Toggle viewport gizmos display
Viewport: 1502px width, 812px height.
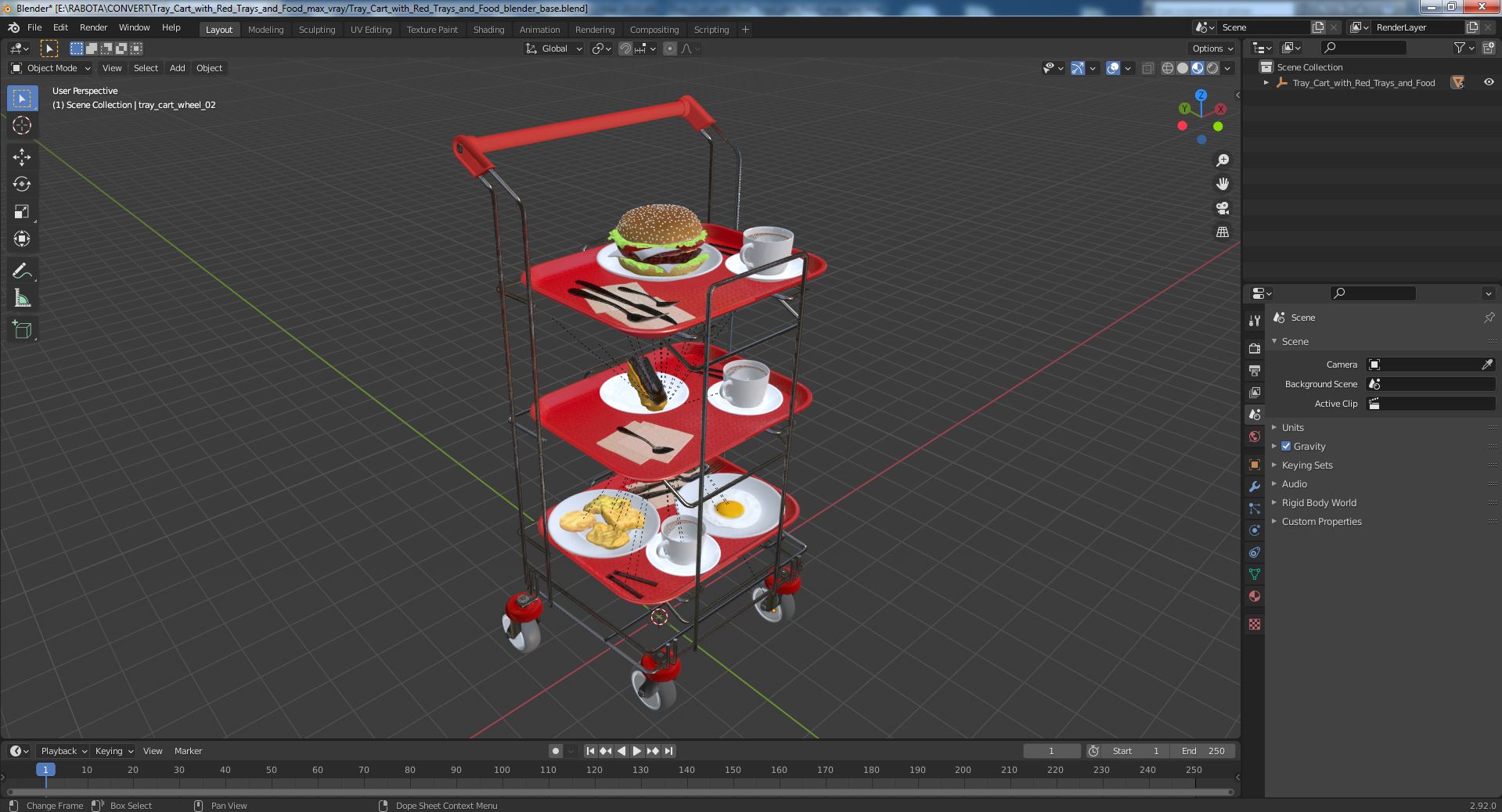click(1078, 68)
